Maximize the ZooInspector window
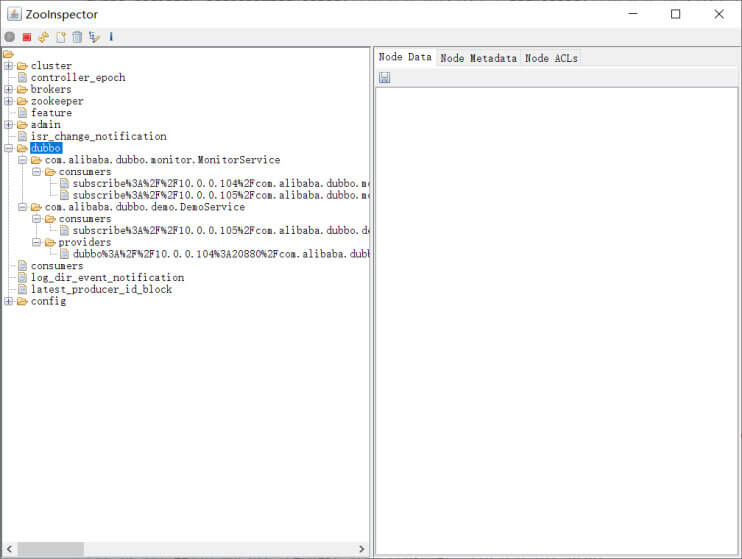Screen dimensions: 742x559 (x=676, y=14)
